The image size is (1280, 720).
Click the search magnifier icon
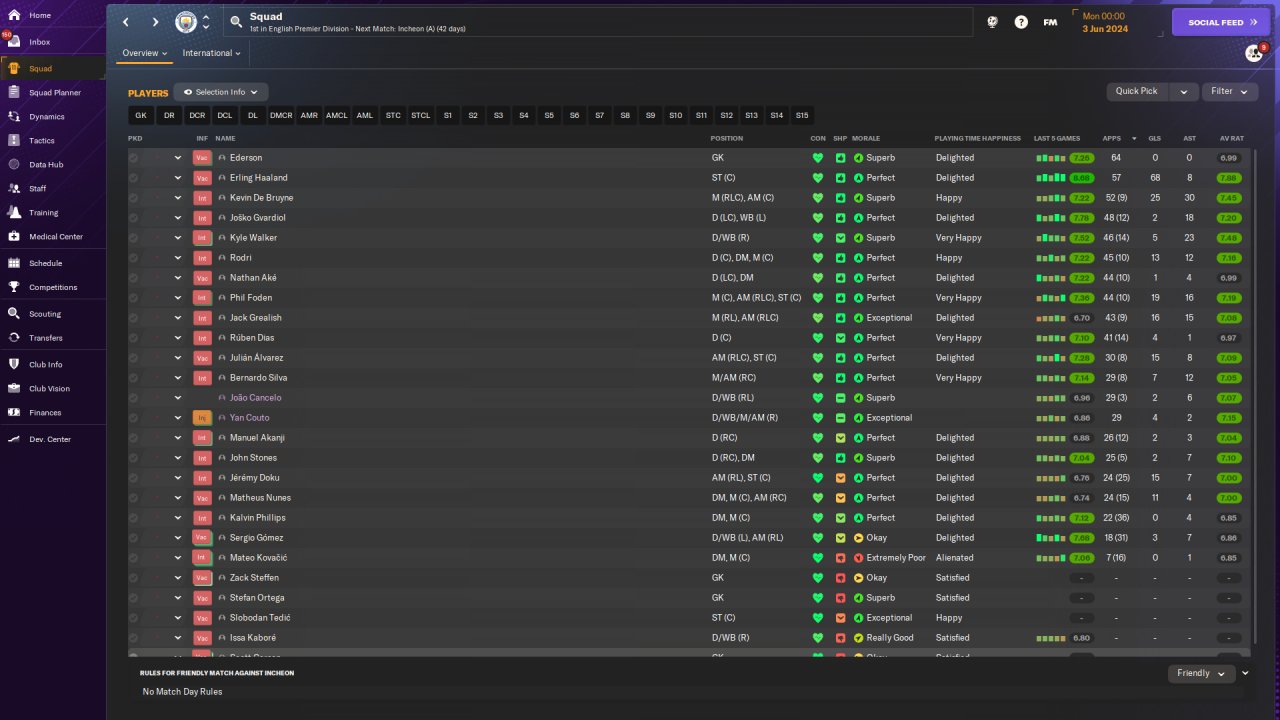[236, 21]
